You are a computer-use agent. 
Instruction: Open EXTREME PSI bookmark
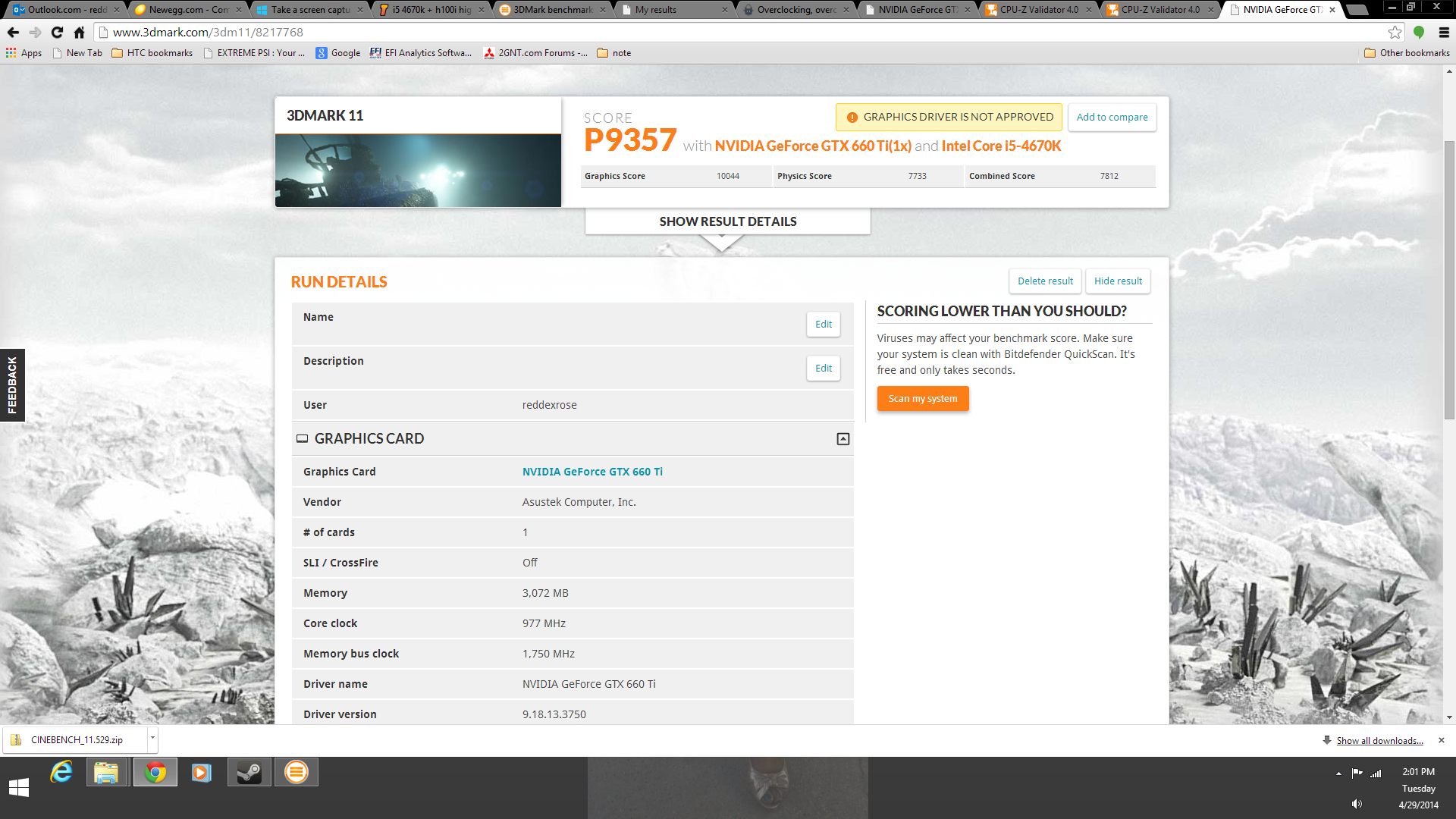(254, 53)
